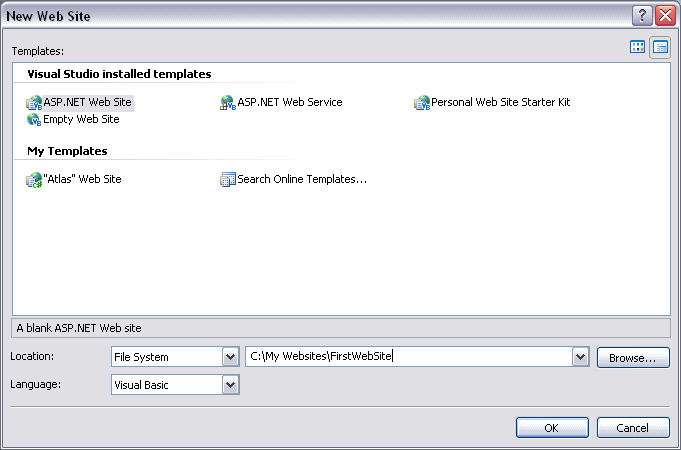Switch to large icons view
Viewport: 681px width, 450px height.
pyautogui.click(x=637, y=47)
